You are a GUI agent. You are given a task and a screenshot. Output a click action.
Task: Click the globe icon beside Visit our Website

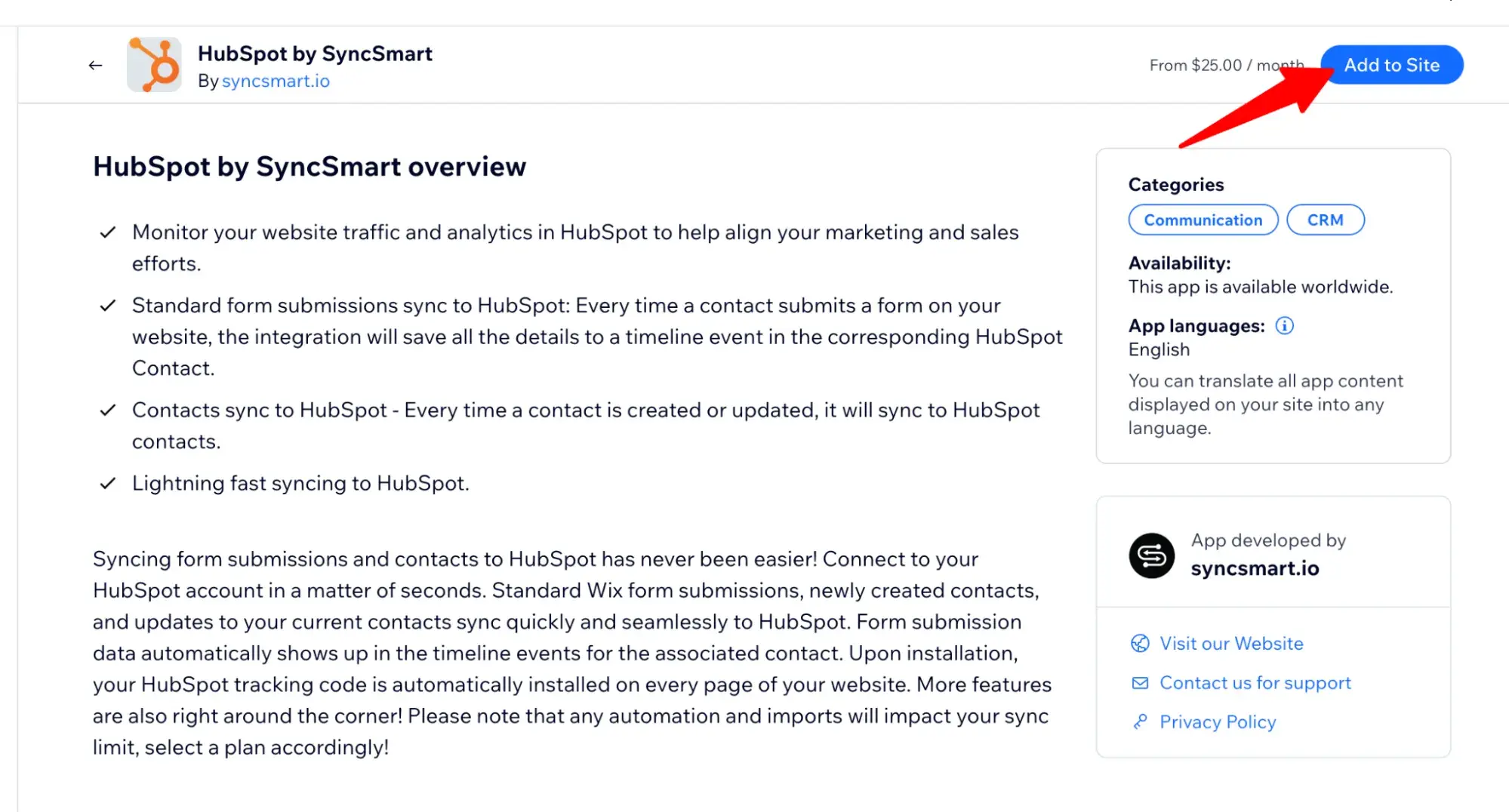tap(1140, 643)
